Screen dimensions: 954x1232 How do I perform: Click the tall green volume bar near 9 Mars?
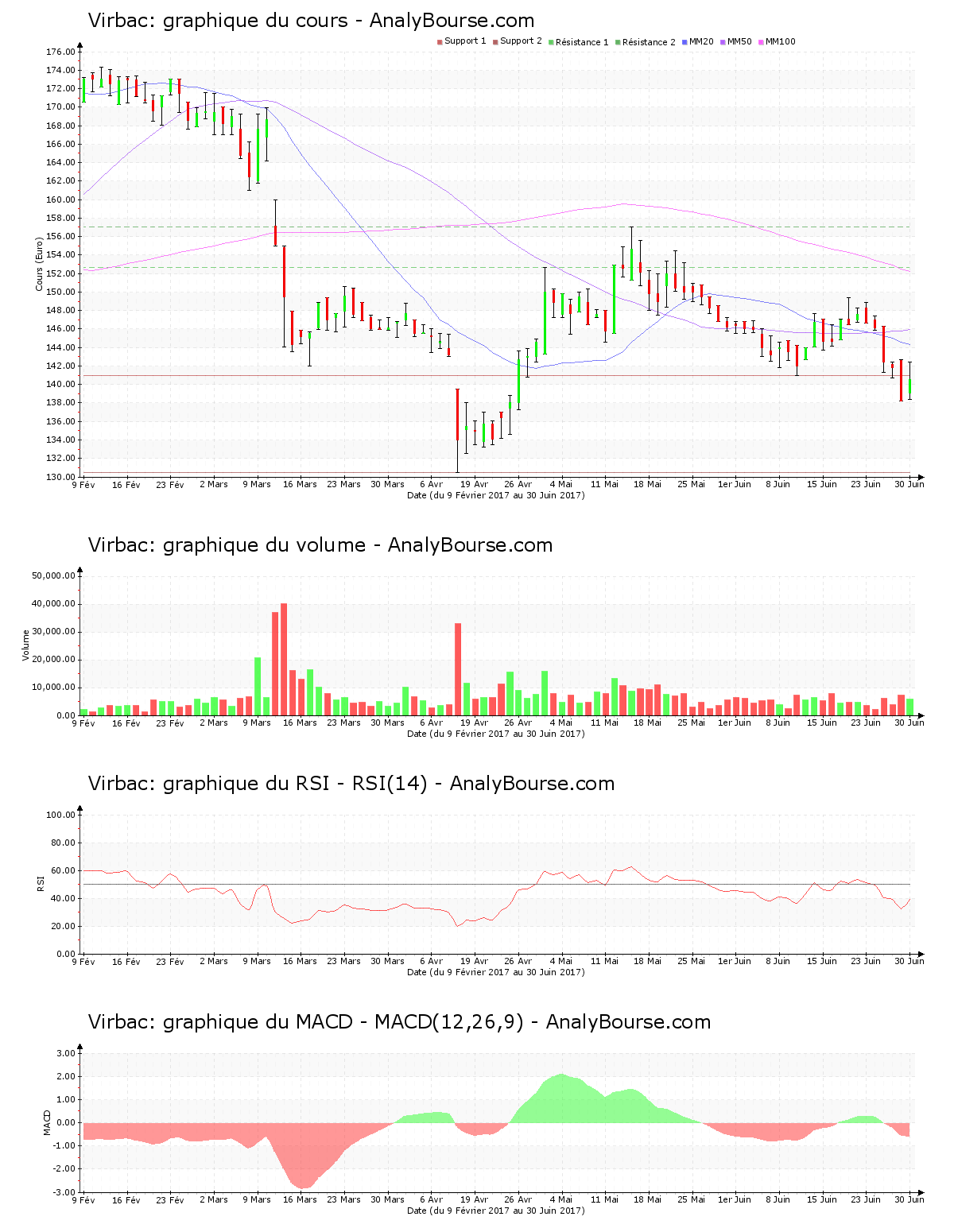(258, 686)
